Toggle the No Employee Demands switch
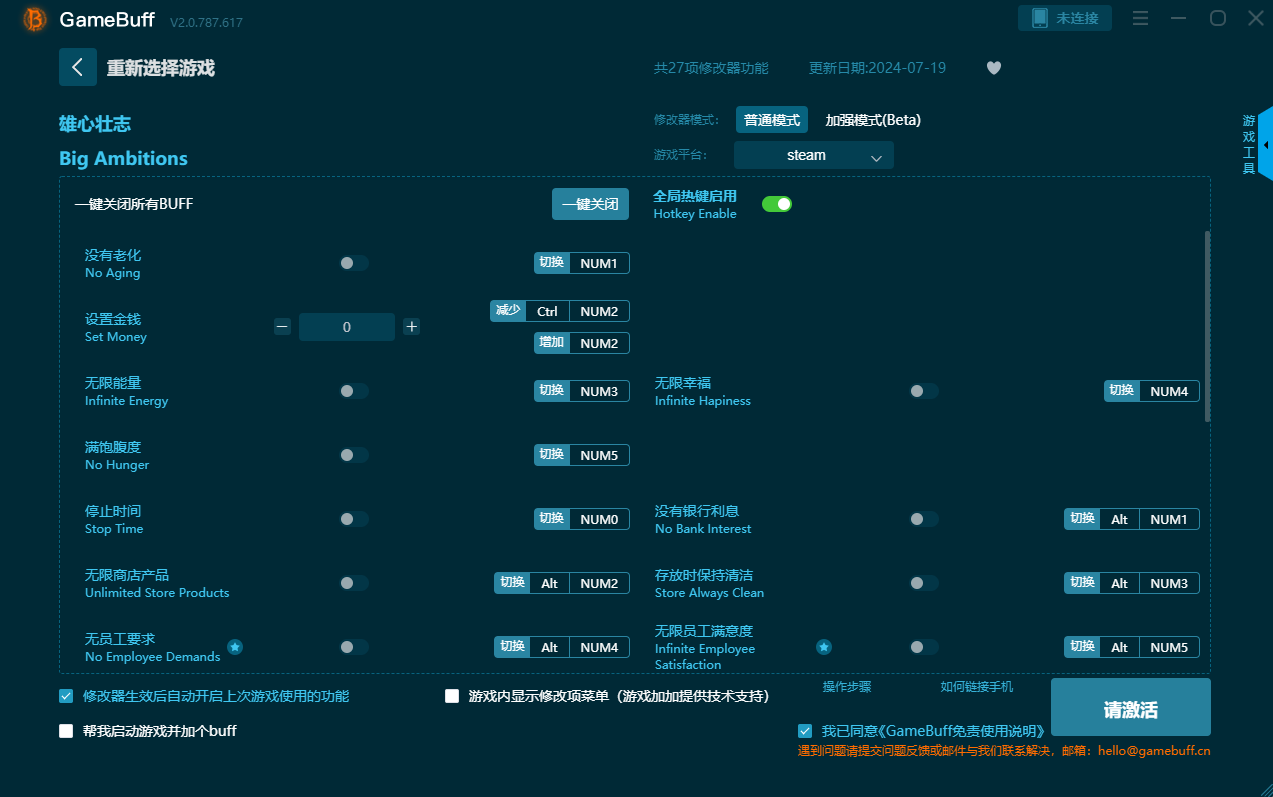 [x=354, y=647]
